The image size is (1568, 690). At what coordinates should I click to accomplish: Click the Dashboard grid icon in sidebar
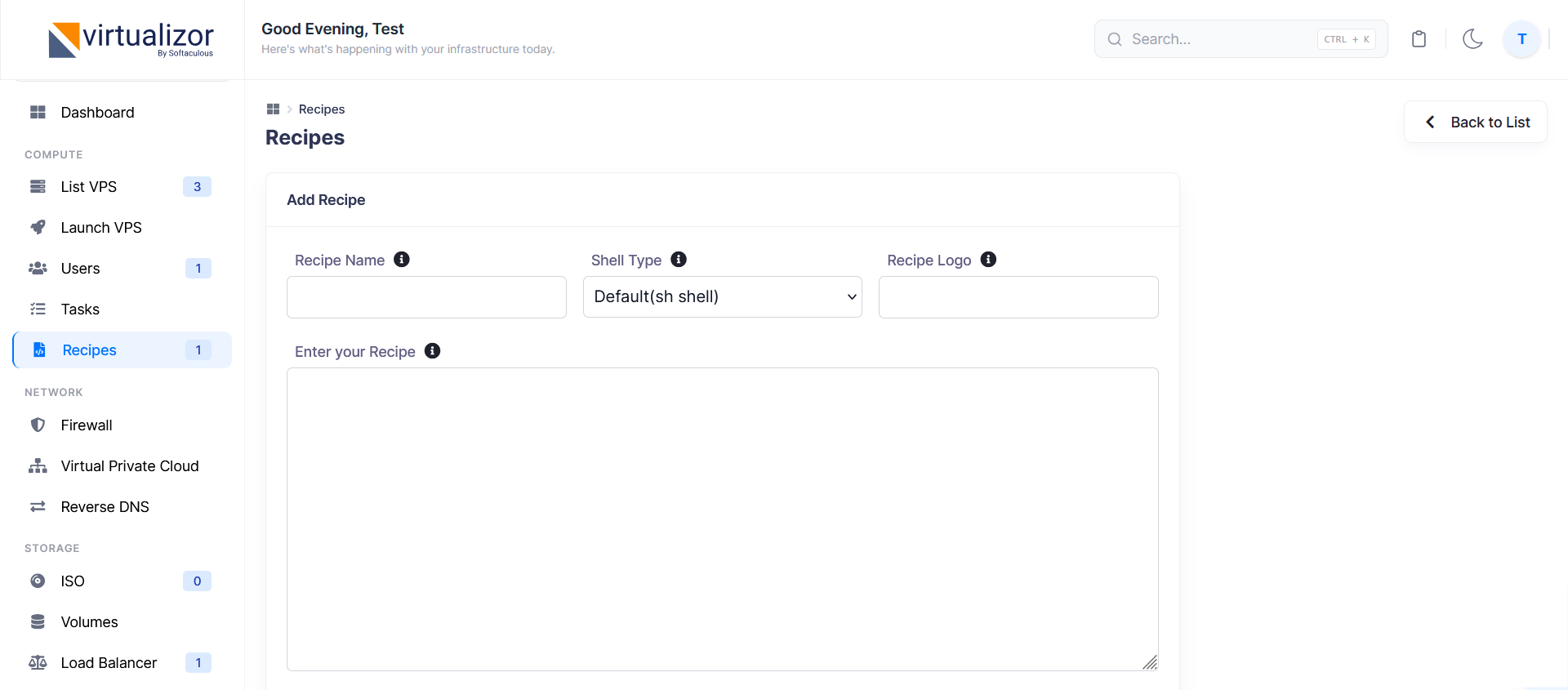(x=38, y=113)
